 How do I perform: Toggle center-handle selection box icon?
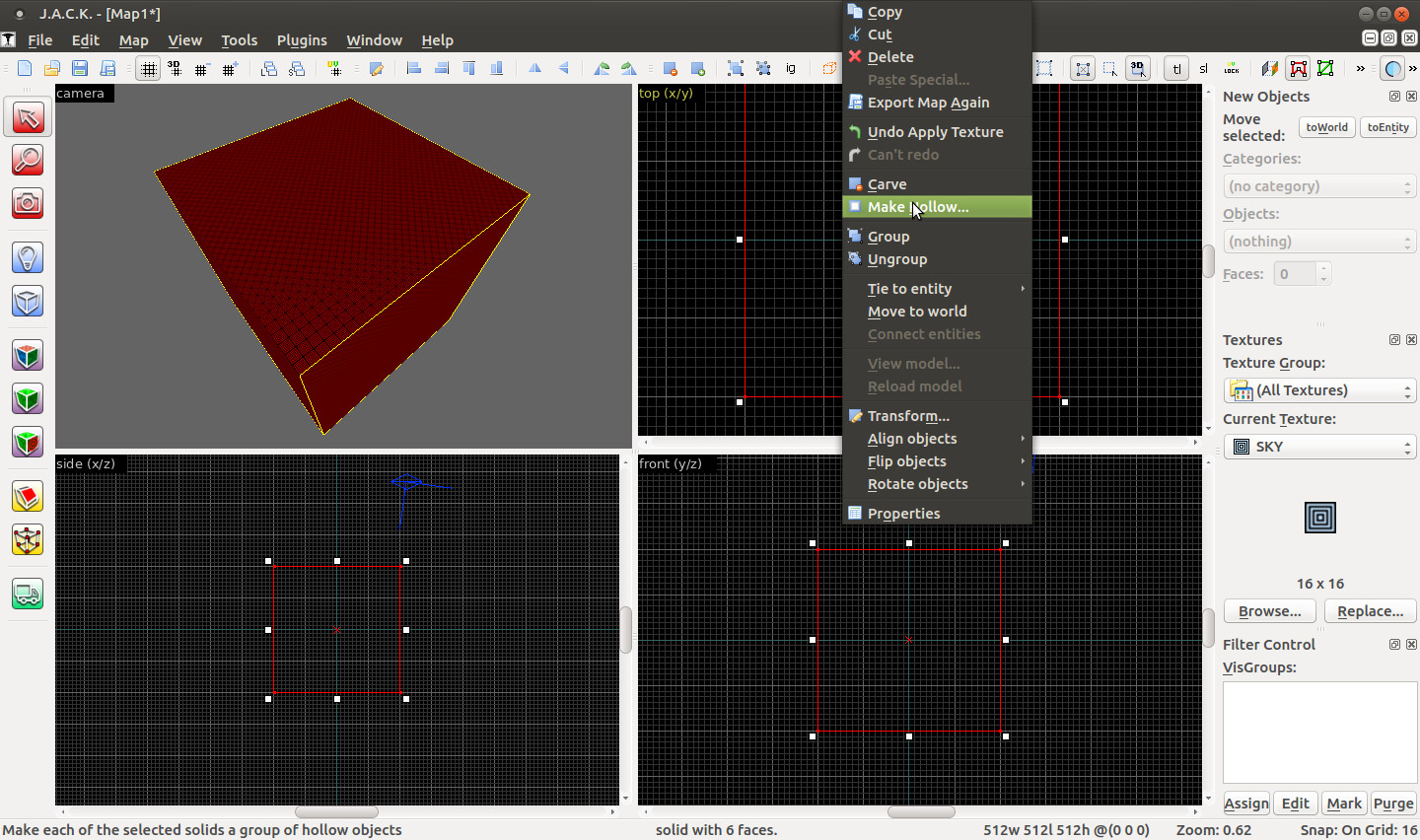click(1083, 68)
